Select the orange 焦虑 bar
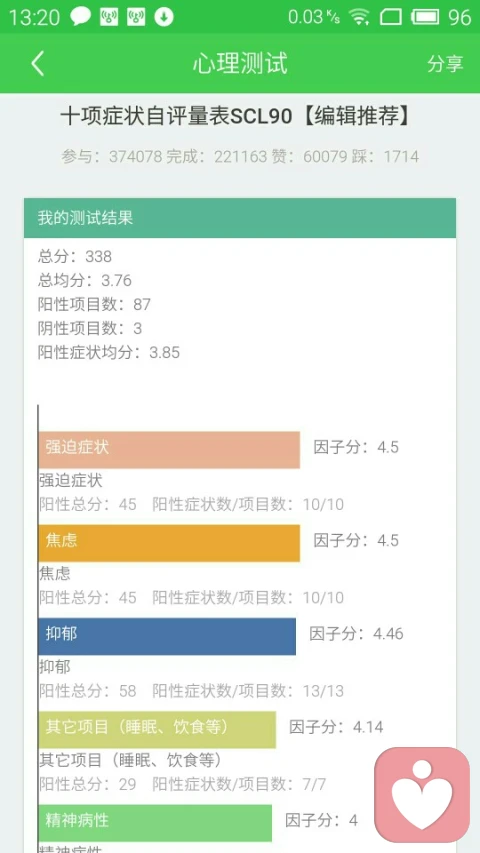 pyautogui.click(x=169, y=543)
